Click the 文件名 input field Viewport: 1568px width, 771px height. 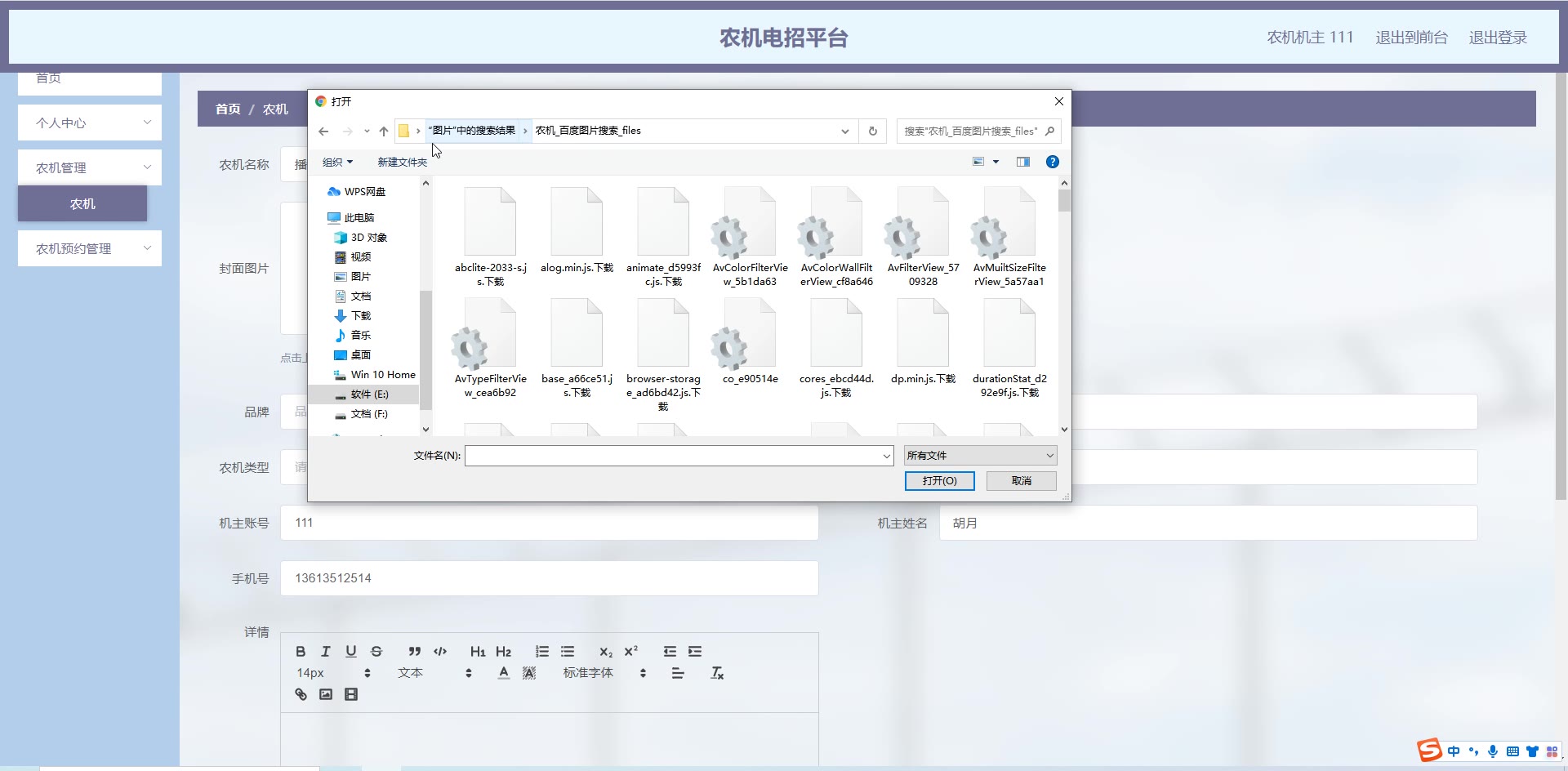tap(674, 456)
